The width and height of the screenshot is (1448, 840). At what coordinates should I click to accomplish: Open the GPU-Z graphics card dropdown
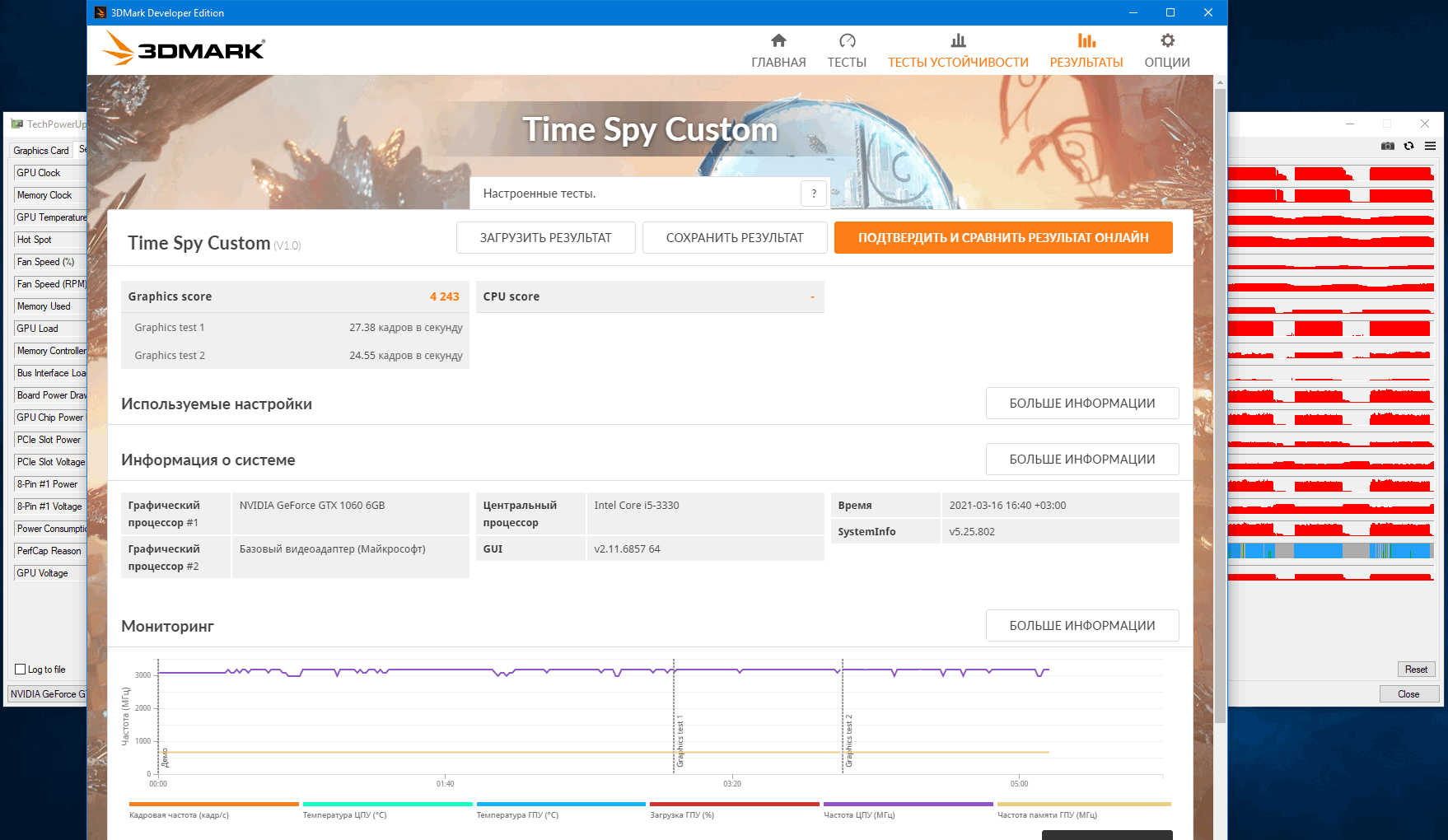48,694
